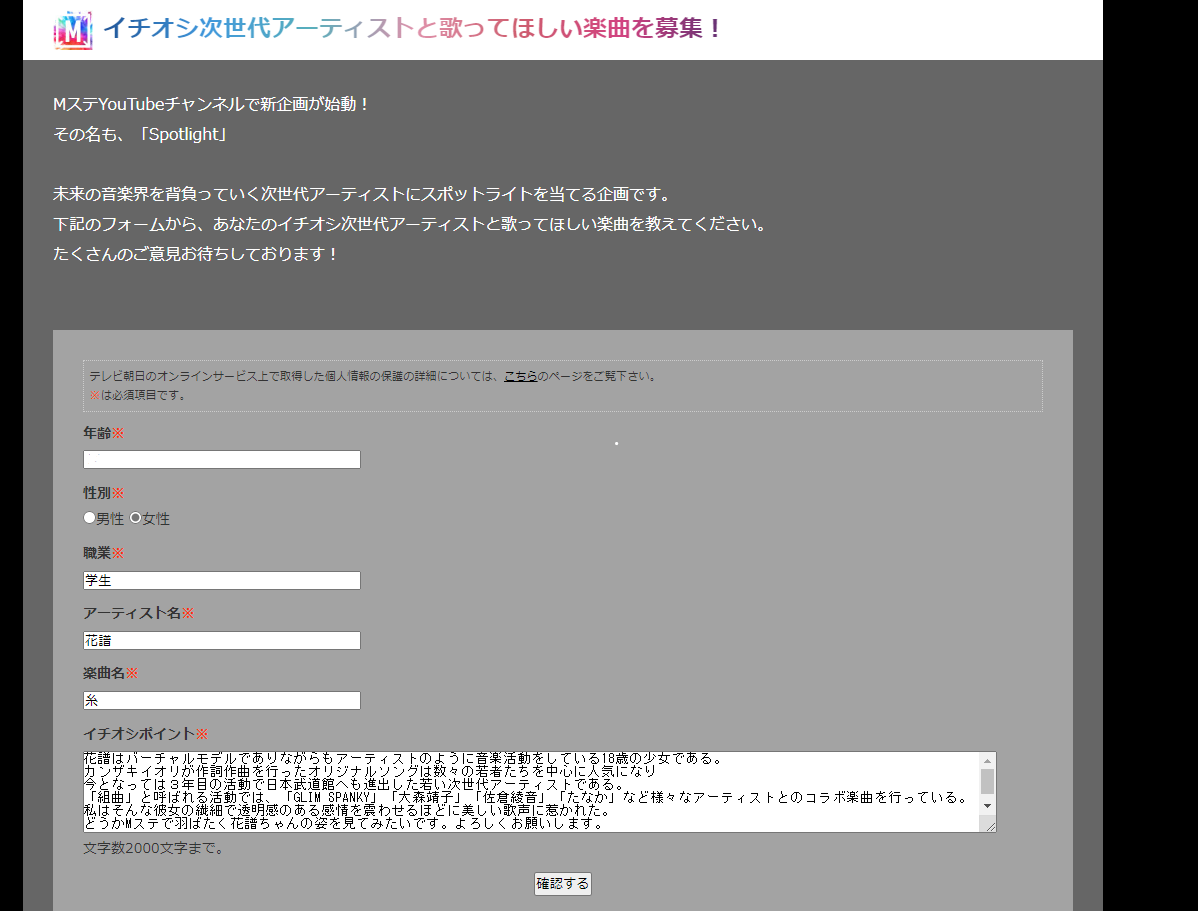Click the line たくさんのご意見お待ちしております!
The image size is (1198, 911).
coord(196,254)
